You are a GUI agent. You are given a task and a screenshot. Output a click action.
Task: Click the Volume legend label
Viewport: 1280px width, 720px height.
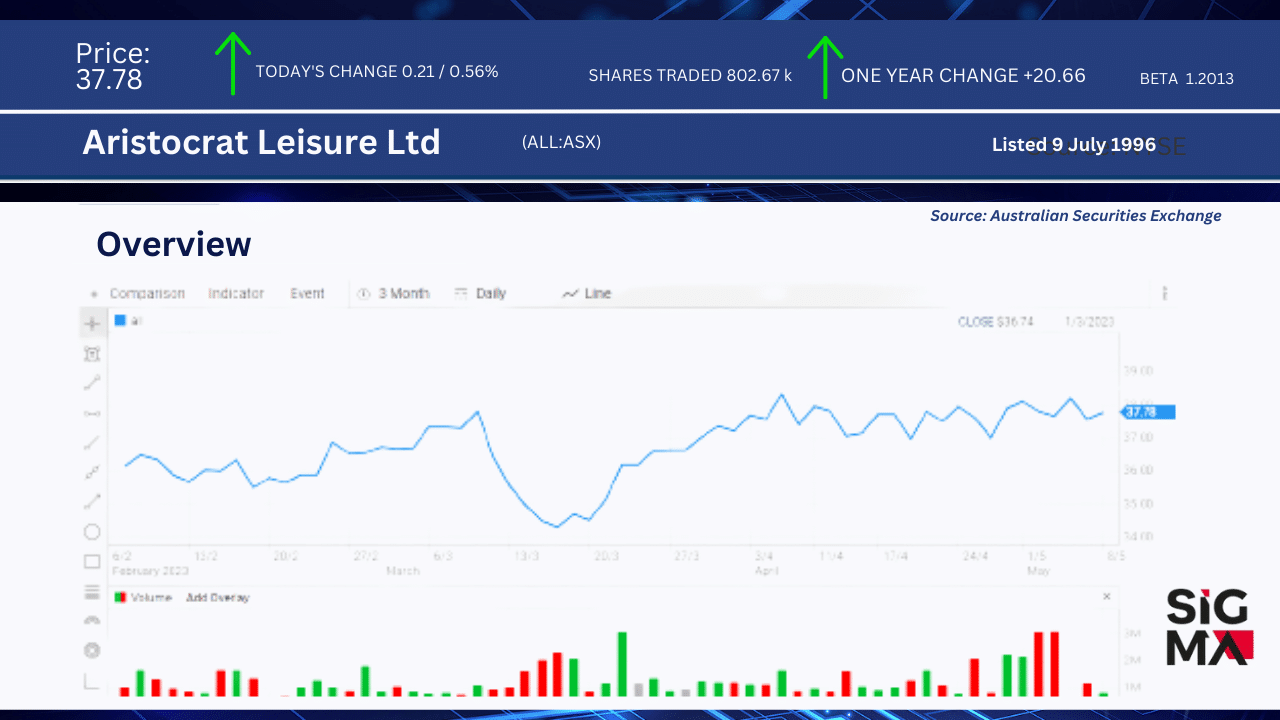151,597
